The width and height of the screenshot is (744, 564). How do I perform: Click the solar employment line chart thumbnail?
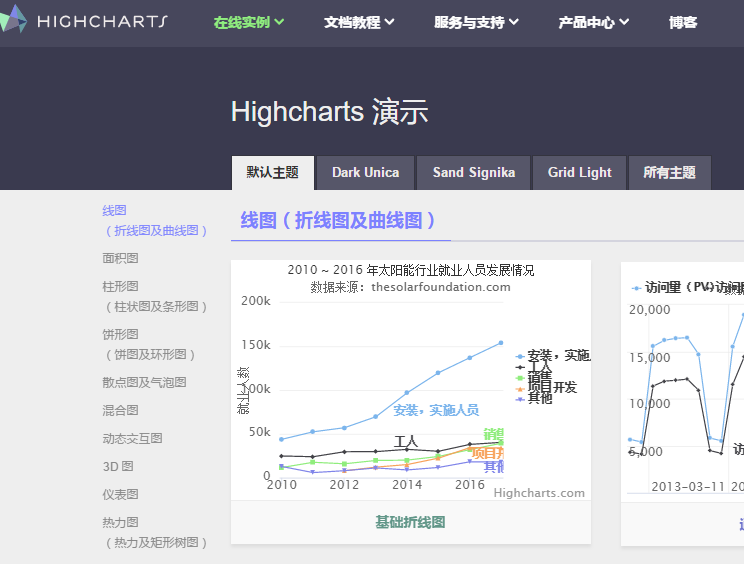[411, 380]
